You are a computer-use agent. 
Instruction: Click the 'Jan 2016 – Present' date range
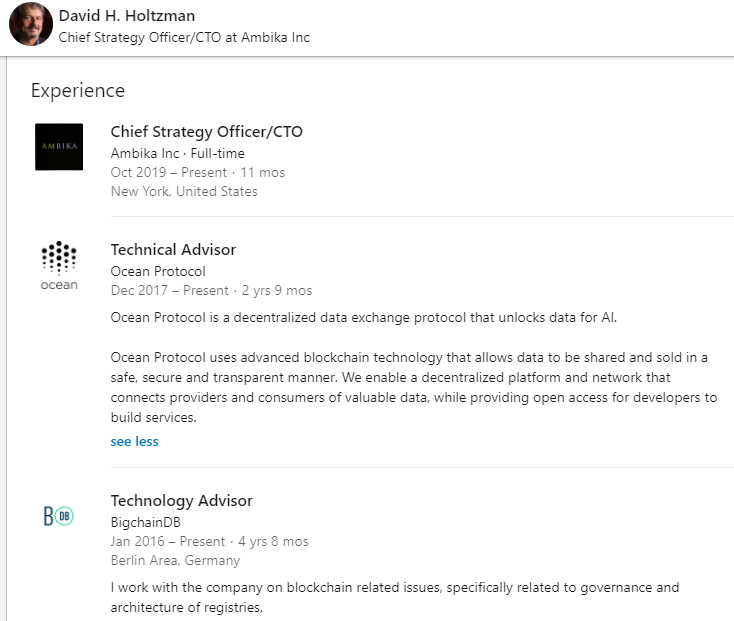pos(168,541)
